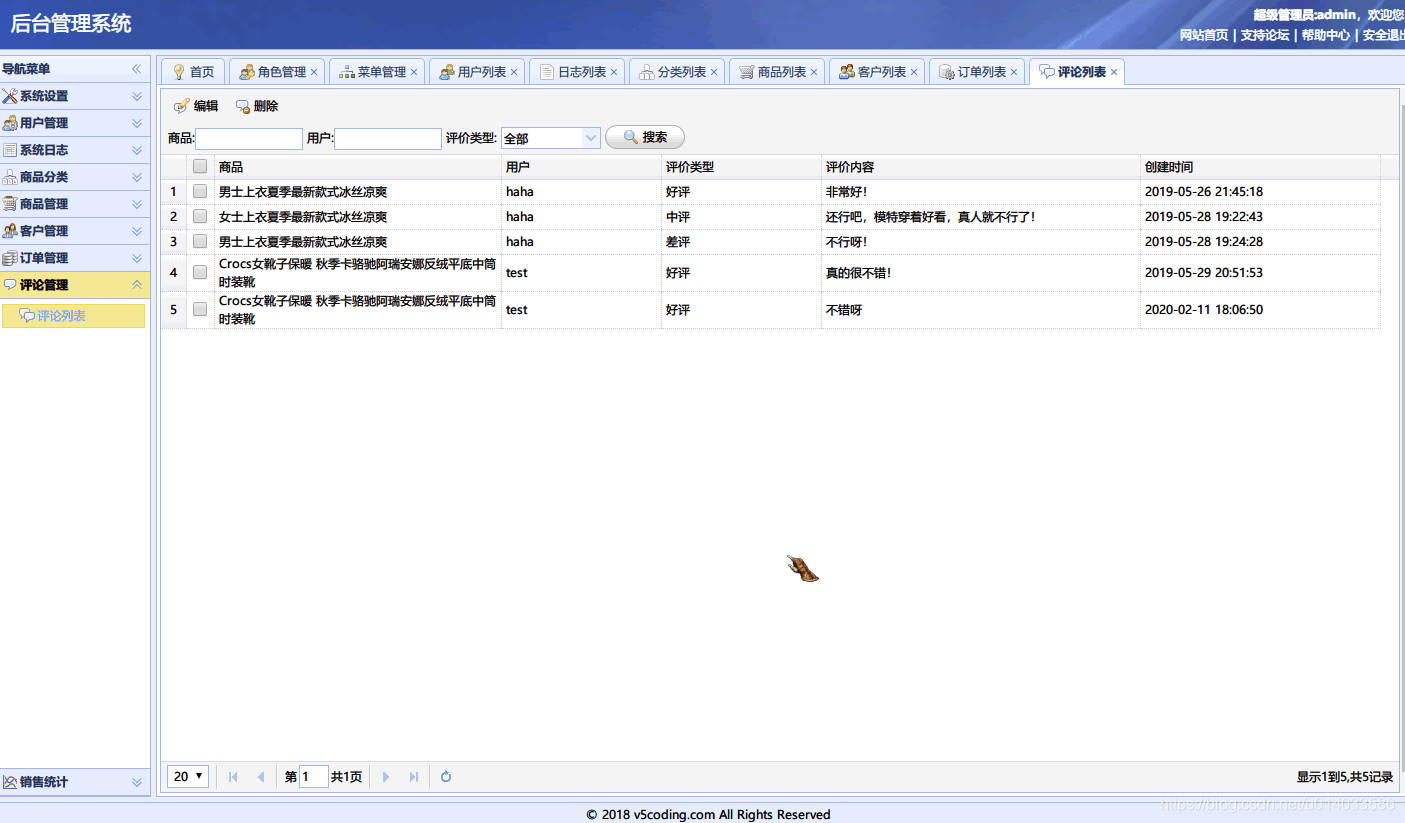Open the page size dropdown showing 20
The height and width of the screenshot is (823, 1405).
(188, 776)
